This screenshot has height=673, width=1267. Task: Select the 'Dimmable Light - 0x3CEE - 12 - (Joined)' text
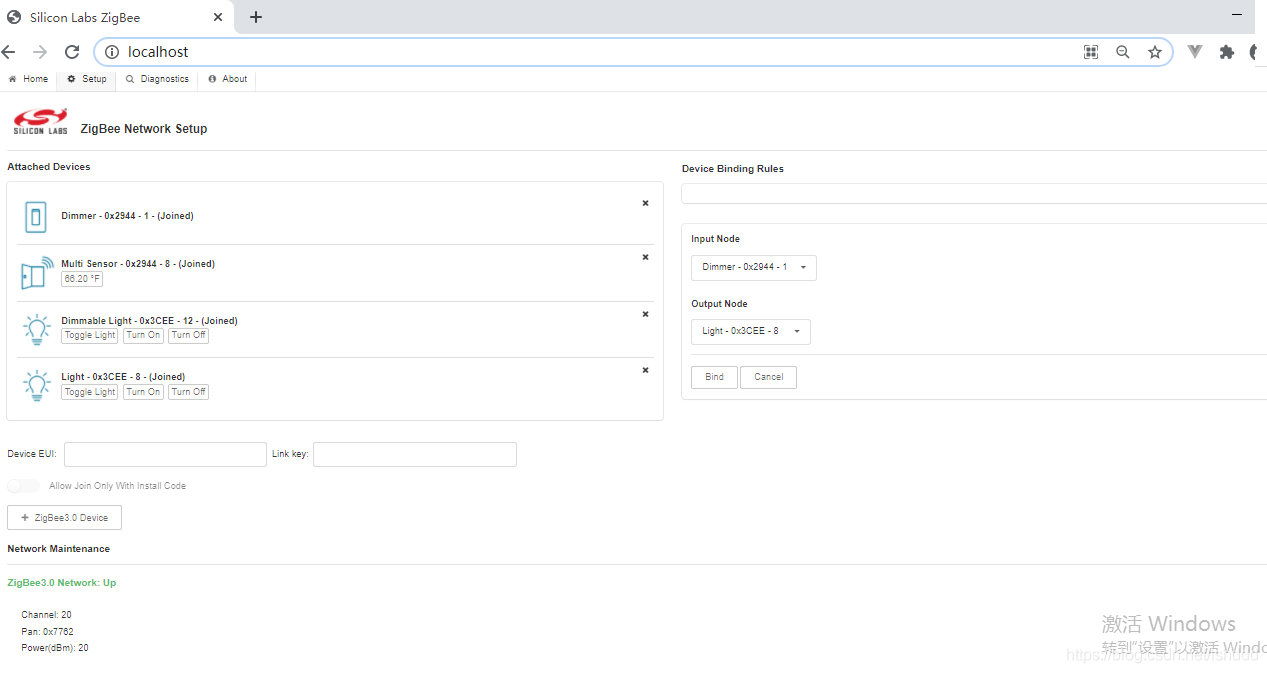tap(149, 321)
